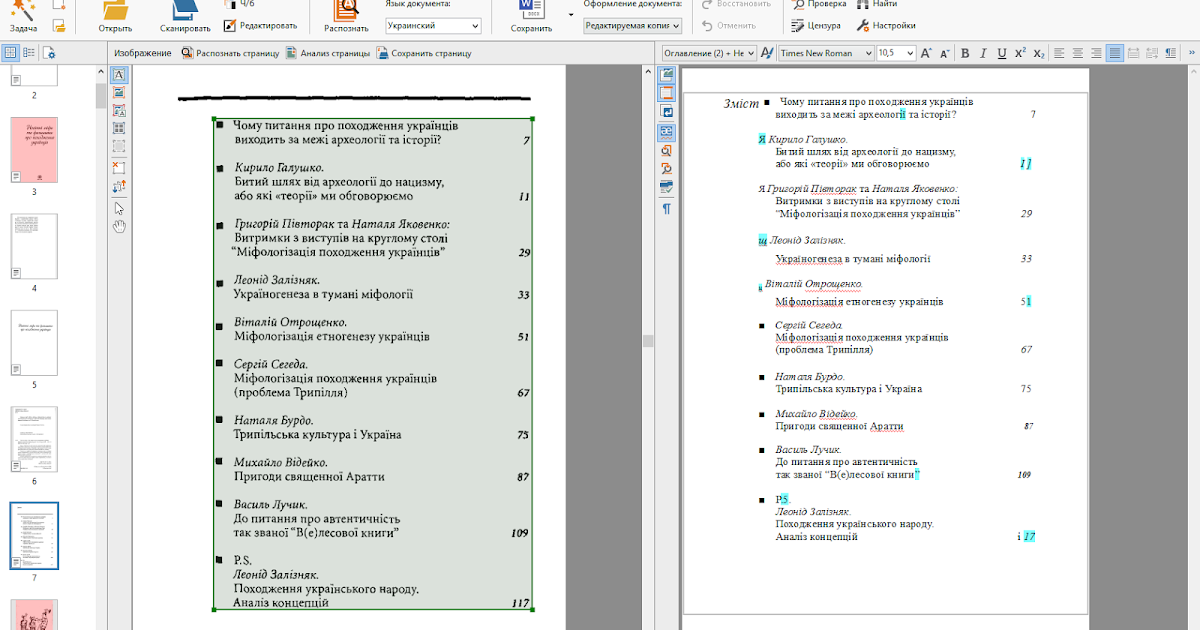Click the delete area tool
Image resolution: width=1200 pixels, height=630 pixels.
pyautogui.click(x=119, y=167)
